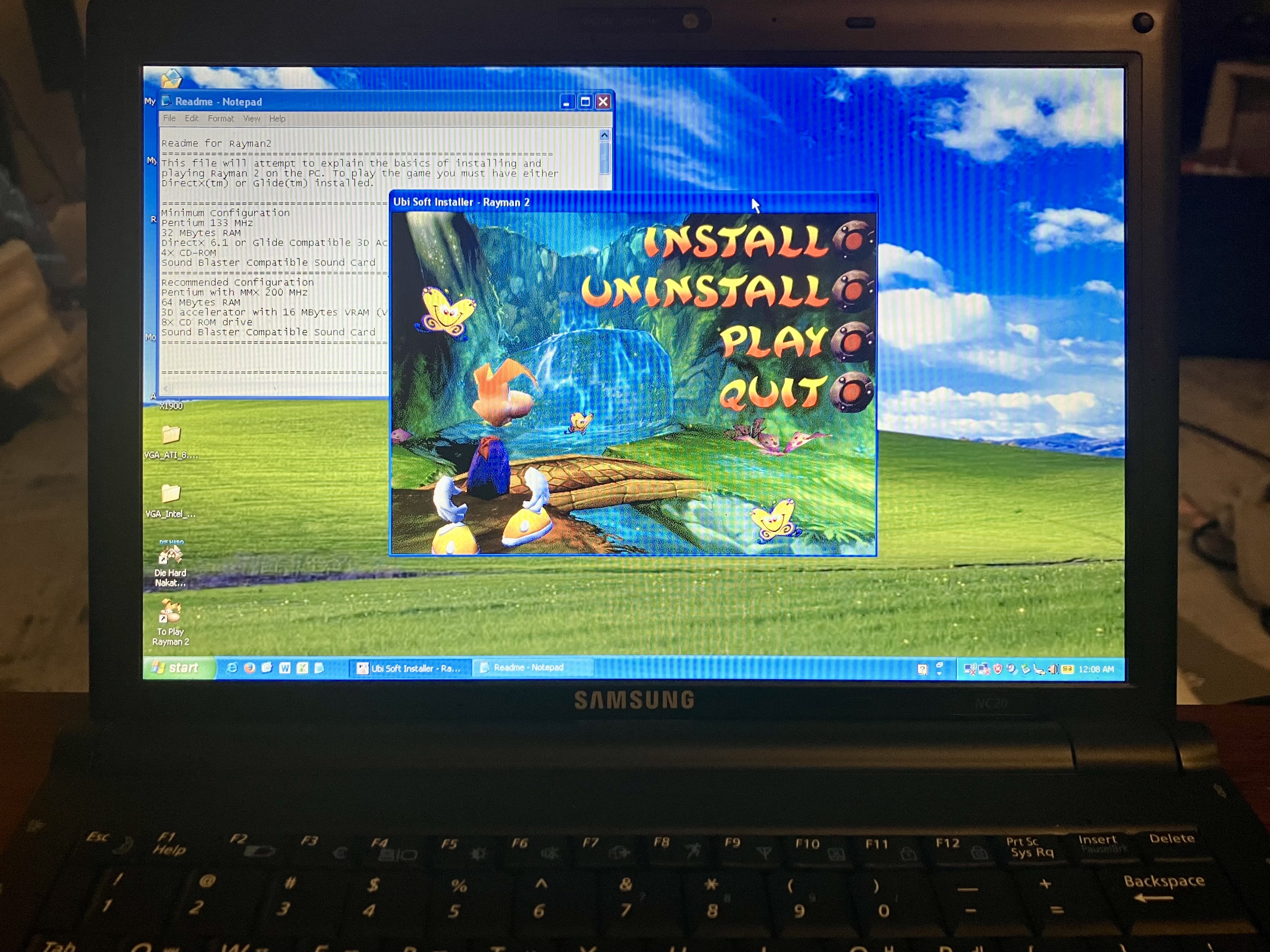Click QUIT in the Rayman 2 installer
Screen dimensions: 1270x952
click(x=772, y=393)
